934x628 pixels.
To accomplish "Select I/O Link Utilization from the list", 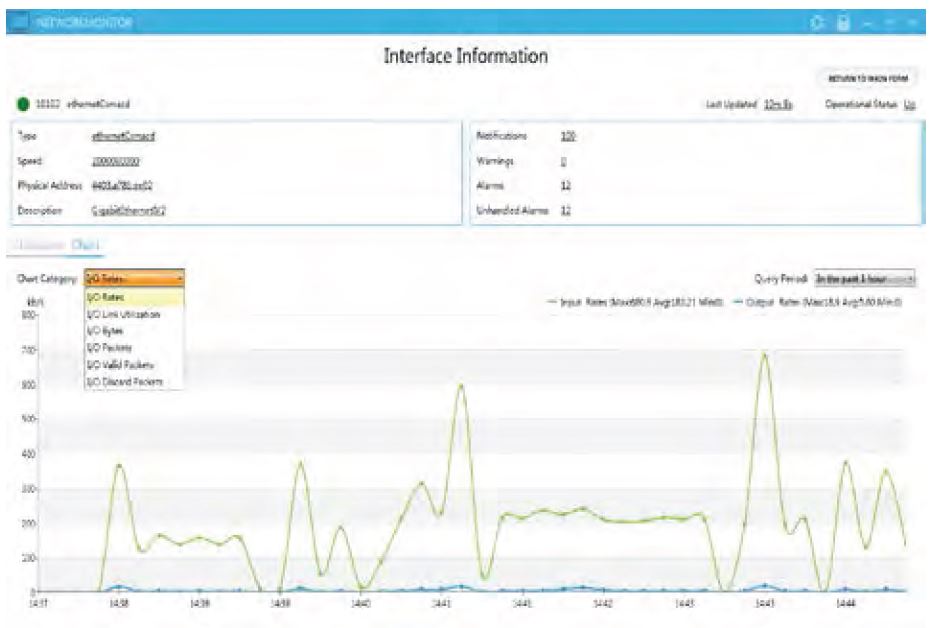I will [121, 313].
